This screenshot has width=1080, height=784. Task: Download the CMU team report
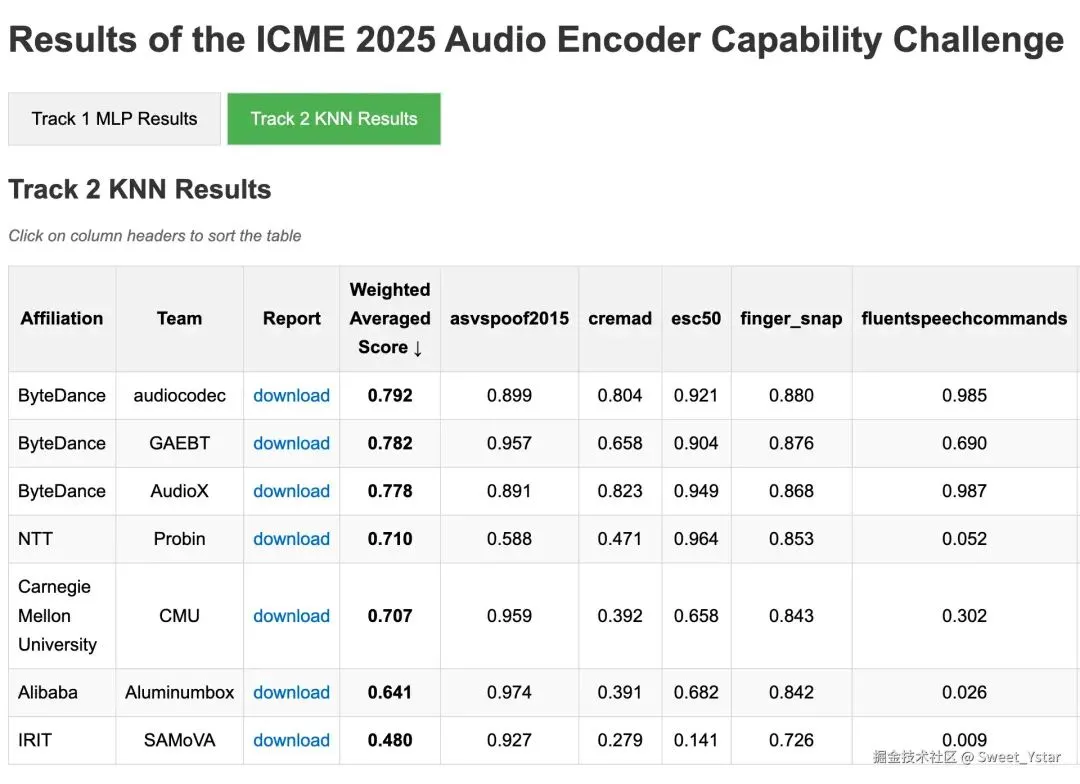pyautogui.click(x=291, y=616)
